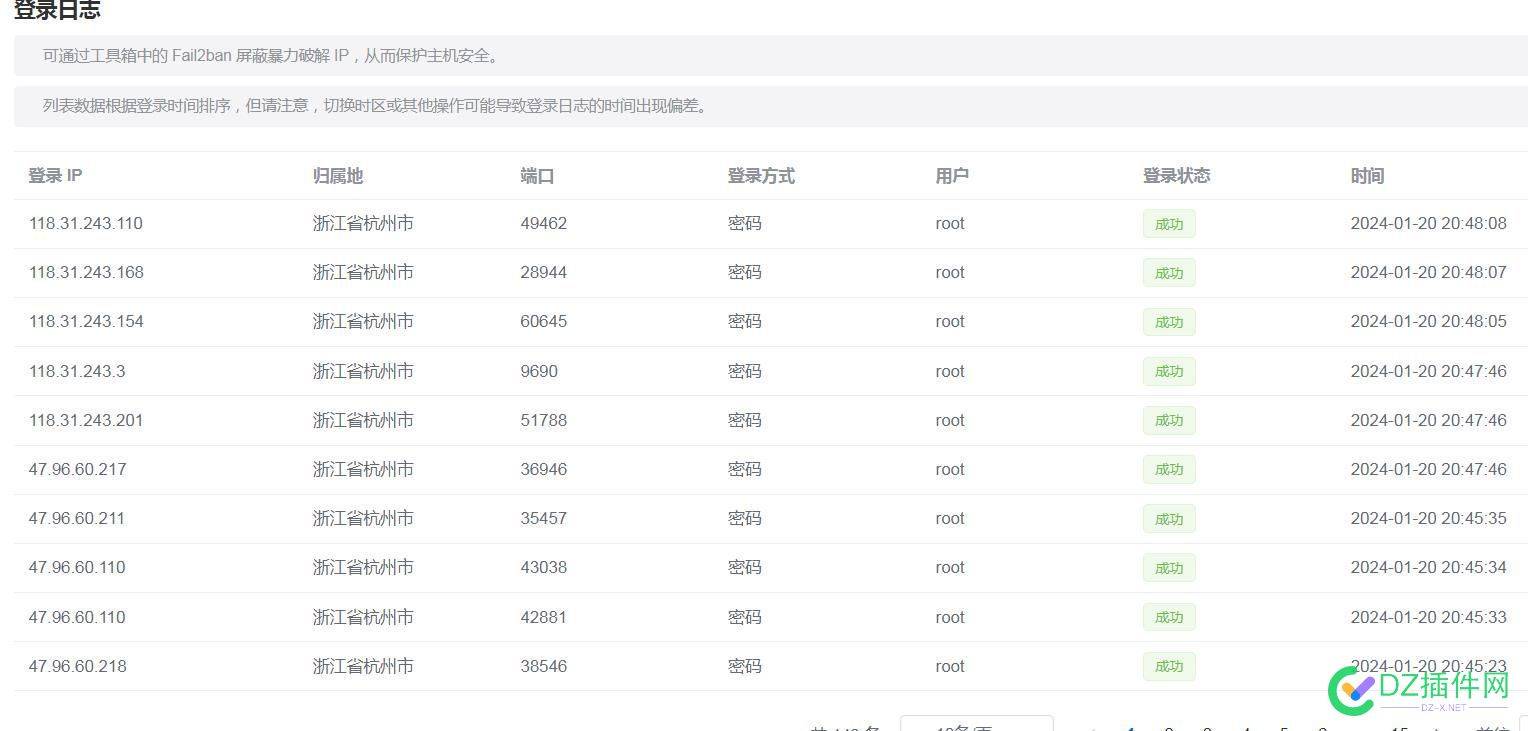Click port value 36946
The image size is (1528, 731).
543,470
